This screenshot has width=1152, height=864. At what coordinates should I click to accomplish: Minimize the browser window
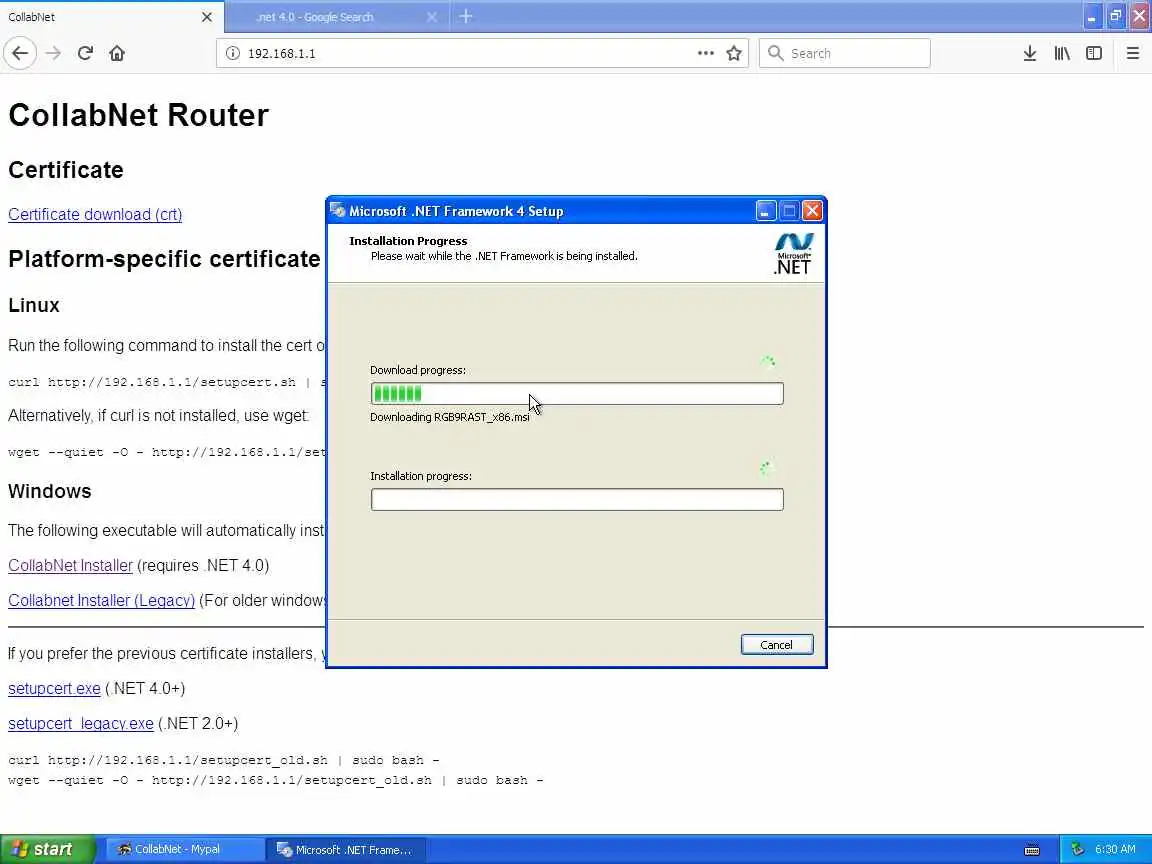tap(1092, 16)
